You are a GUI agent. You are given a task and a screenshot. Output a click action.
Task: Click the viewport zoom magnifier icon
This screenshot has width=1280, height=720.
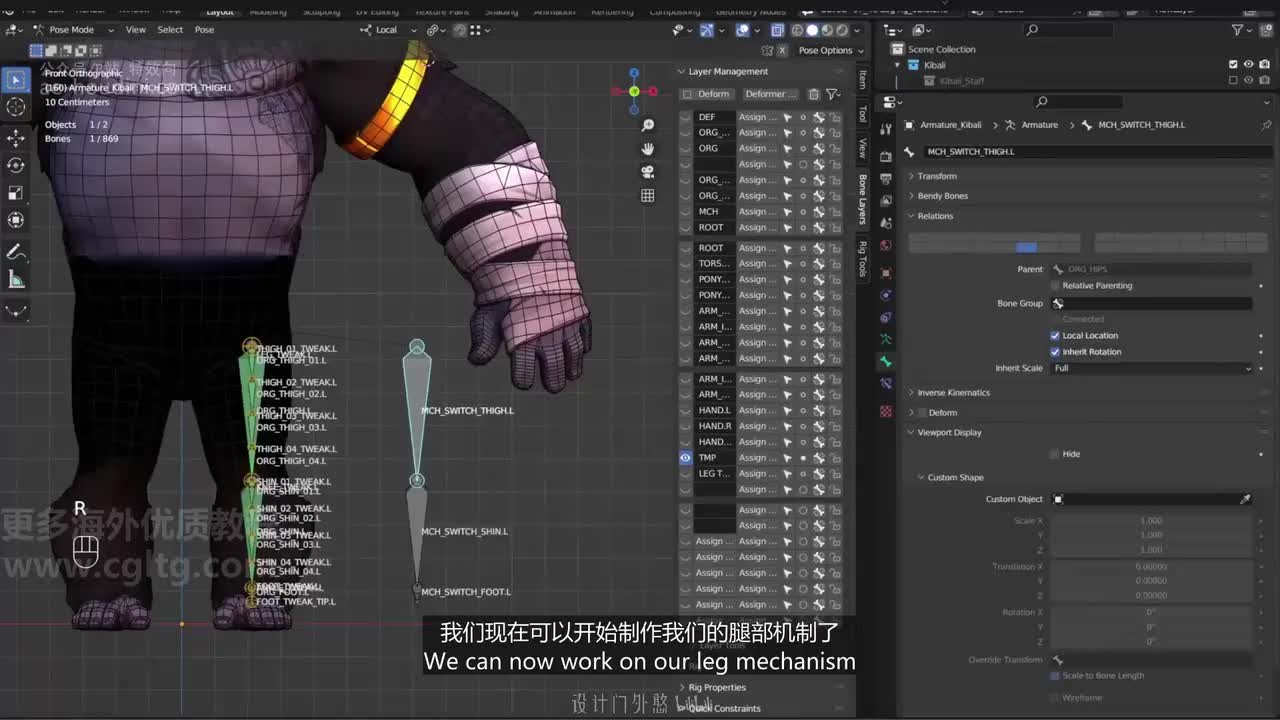648,125
